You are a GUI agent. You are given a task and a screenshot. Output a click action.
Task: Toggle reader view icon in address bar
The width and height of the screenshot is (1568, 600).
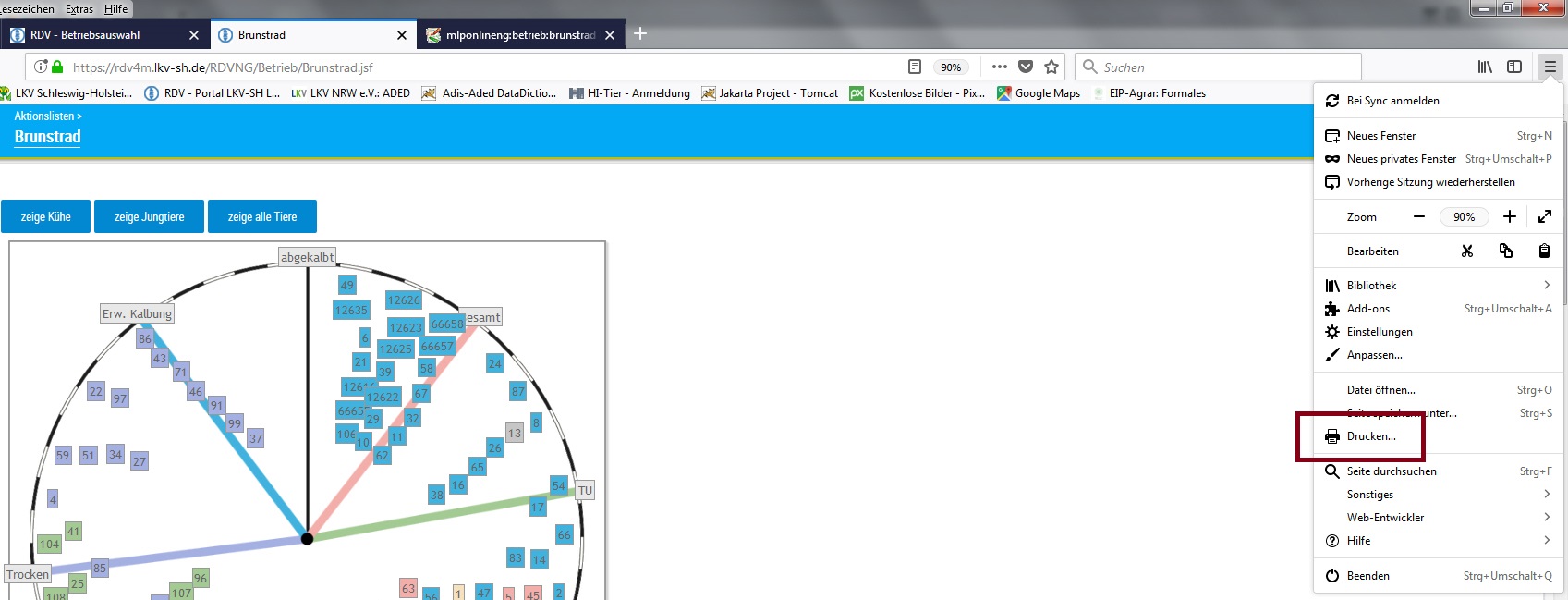coord(915,67)
